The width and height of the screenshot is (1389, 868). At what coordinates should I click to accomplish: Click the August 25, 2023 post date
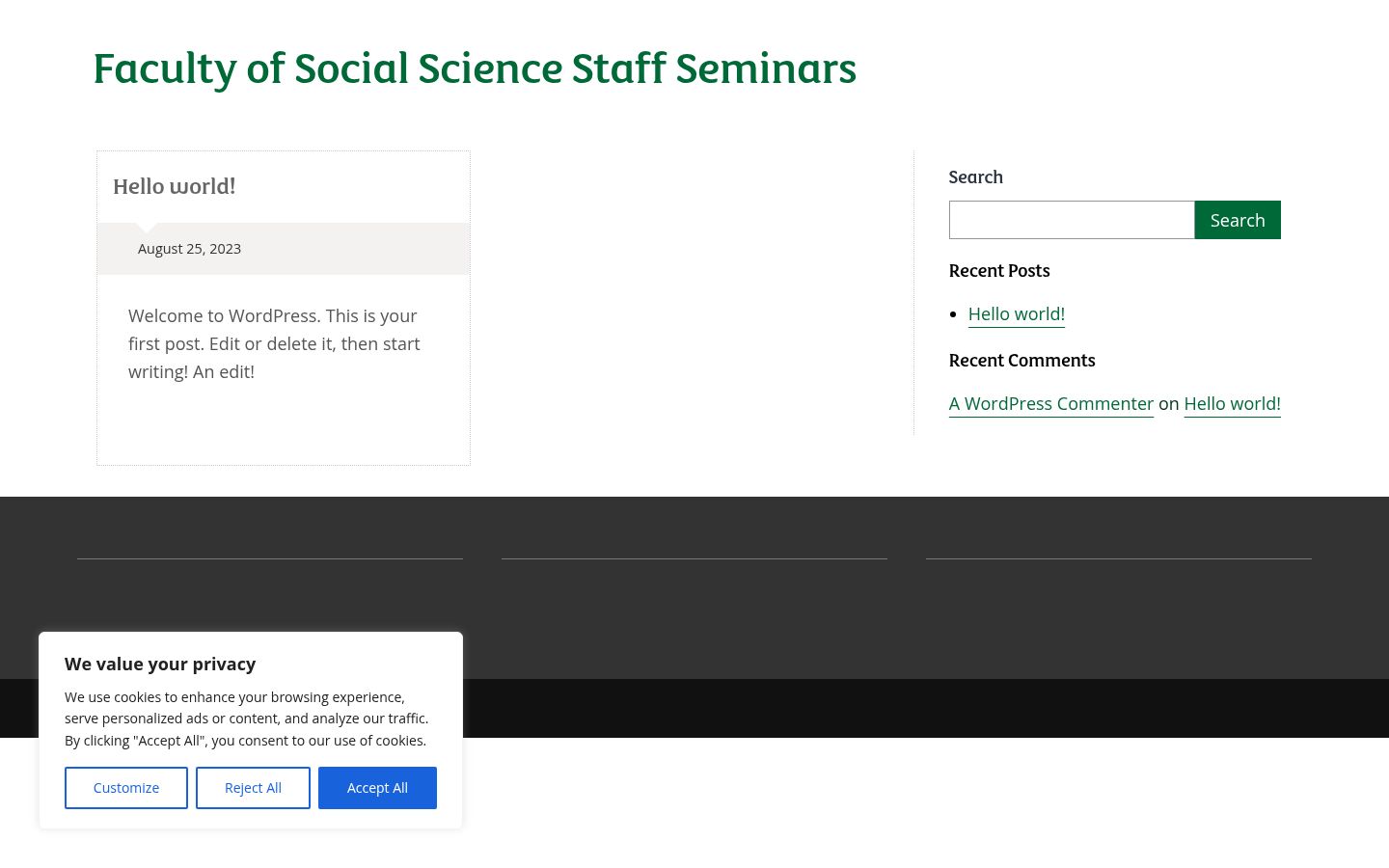[189, 249]
